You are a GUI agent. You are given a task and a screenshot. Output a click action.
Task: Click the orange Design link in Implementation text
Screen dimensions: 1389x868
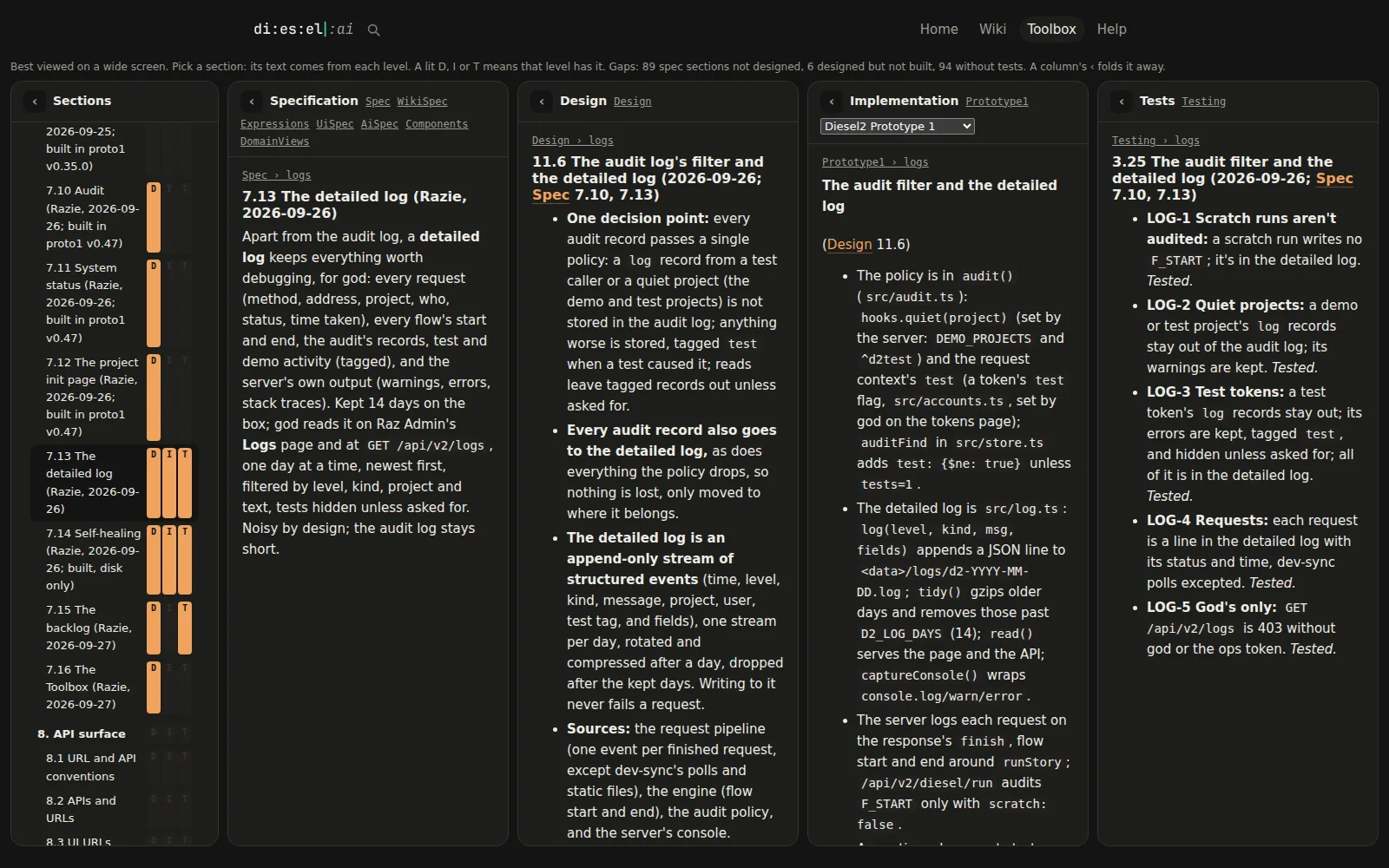click(849, 245)
